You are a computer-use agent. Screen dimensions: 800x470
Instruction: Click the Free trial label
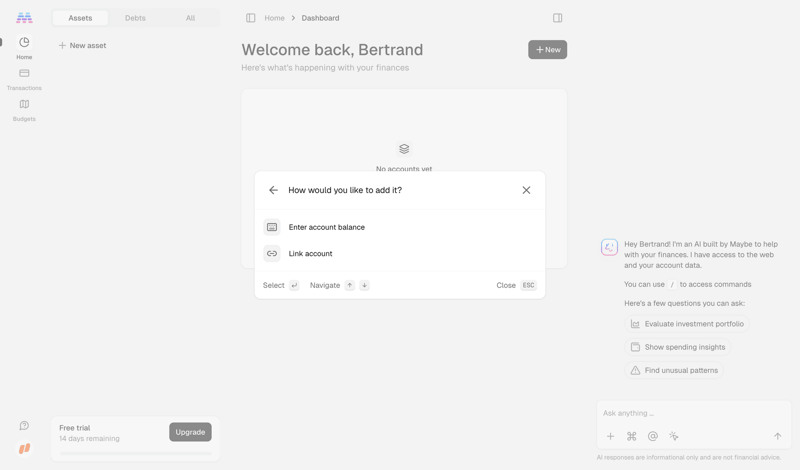click(x=74, y=428)
